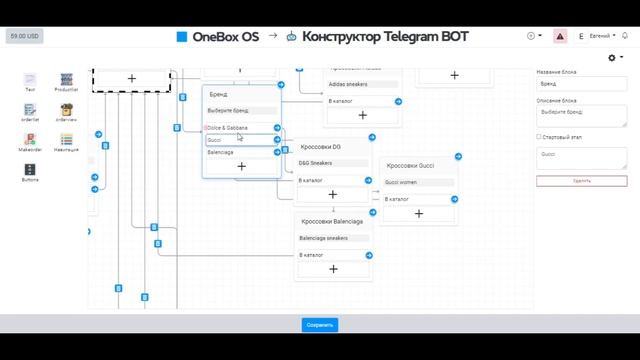
Task: Open the notifications bell
Action: pyautogui.click(x=625, y=36)
